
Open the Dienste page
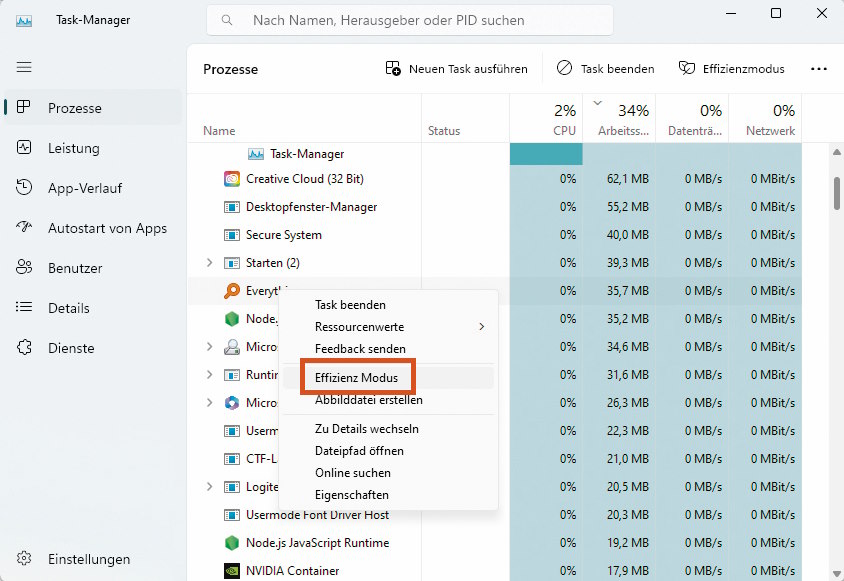click(x=93, y=348)
